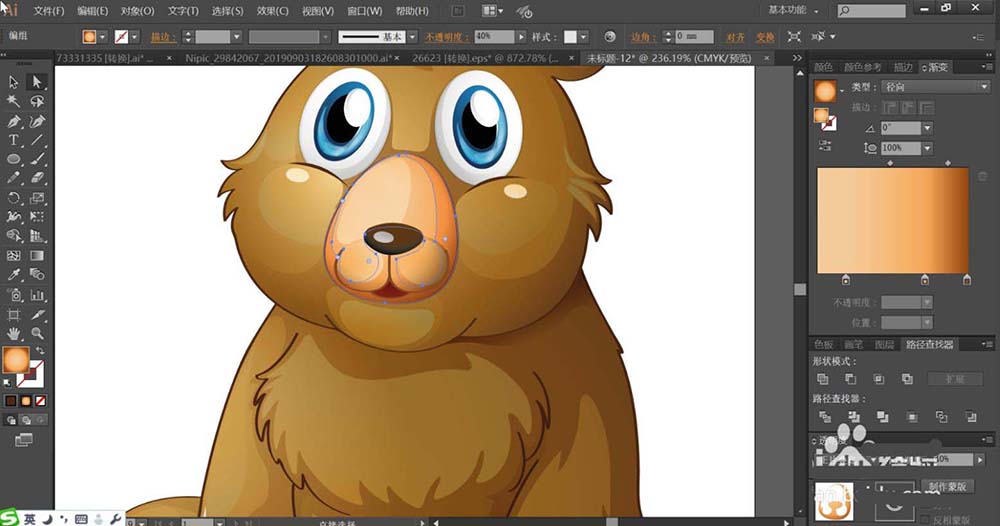Screen dimensions: 1000x526
Task: Click the reverse gradient icon
Action: coord(825,146)
